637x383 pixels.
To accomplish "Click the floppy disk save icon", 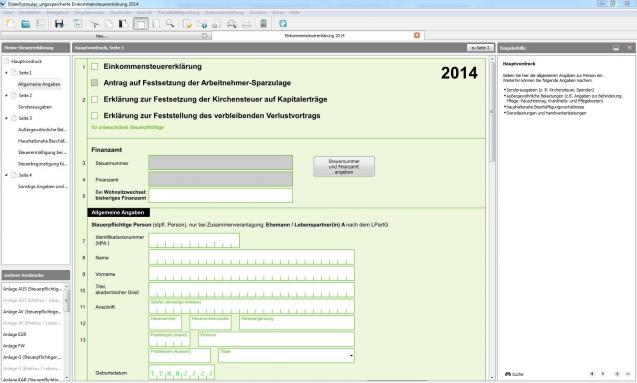I will pyautogui.click(x=59, y=24).
